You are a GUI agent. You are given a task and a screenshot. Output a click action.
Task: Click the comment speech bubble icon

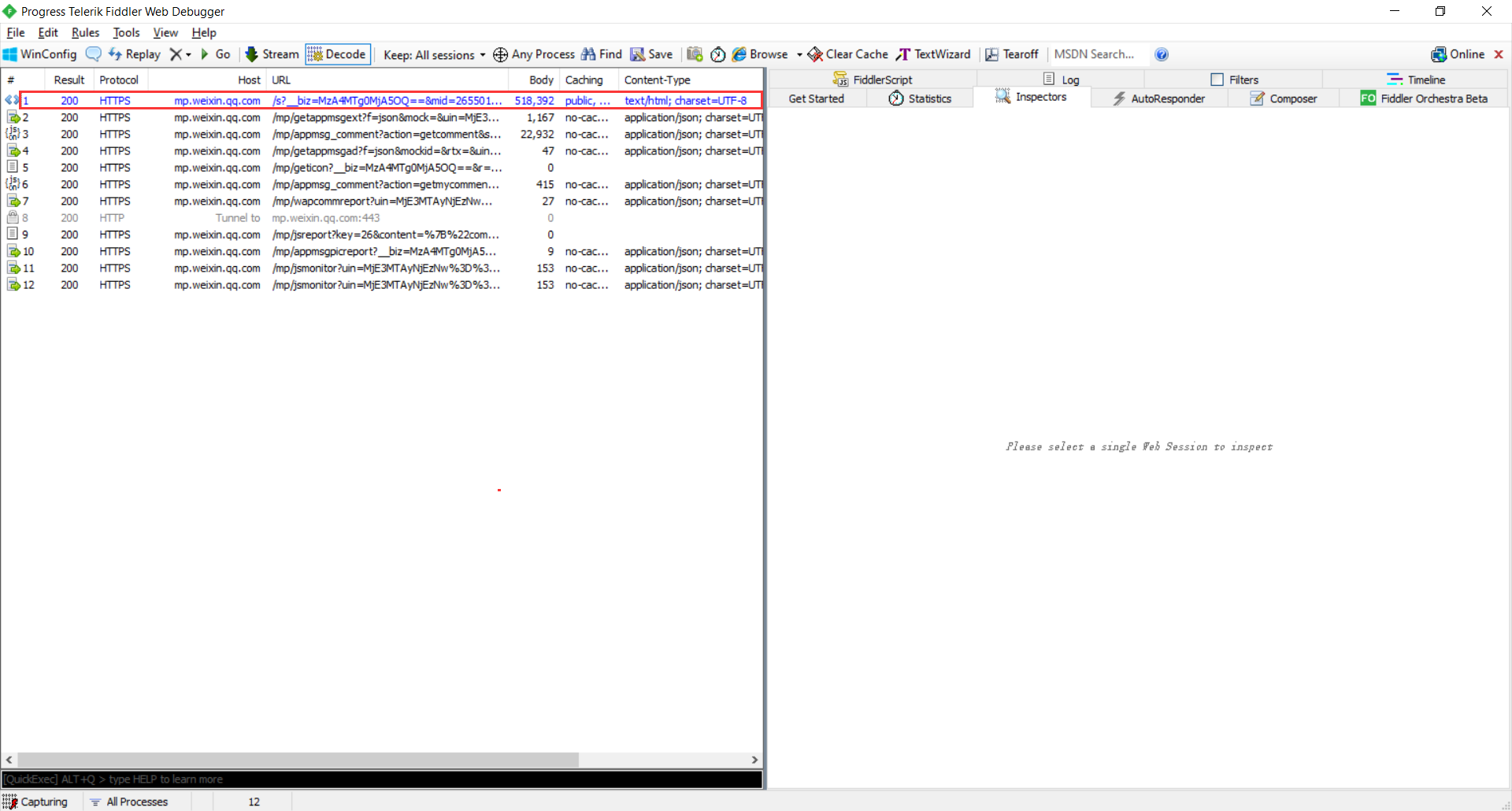pos(93,54)
